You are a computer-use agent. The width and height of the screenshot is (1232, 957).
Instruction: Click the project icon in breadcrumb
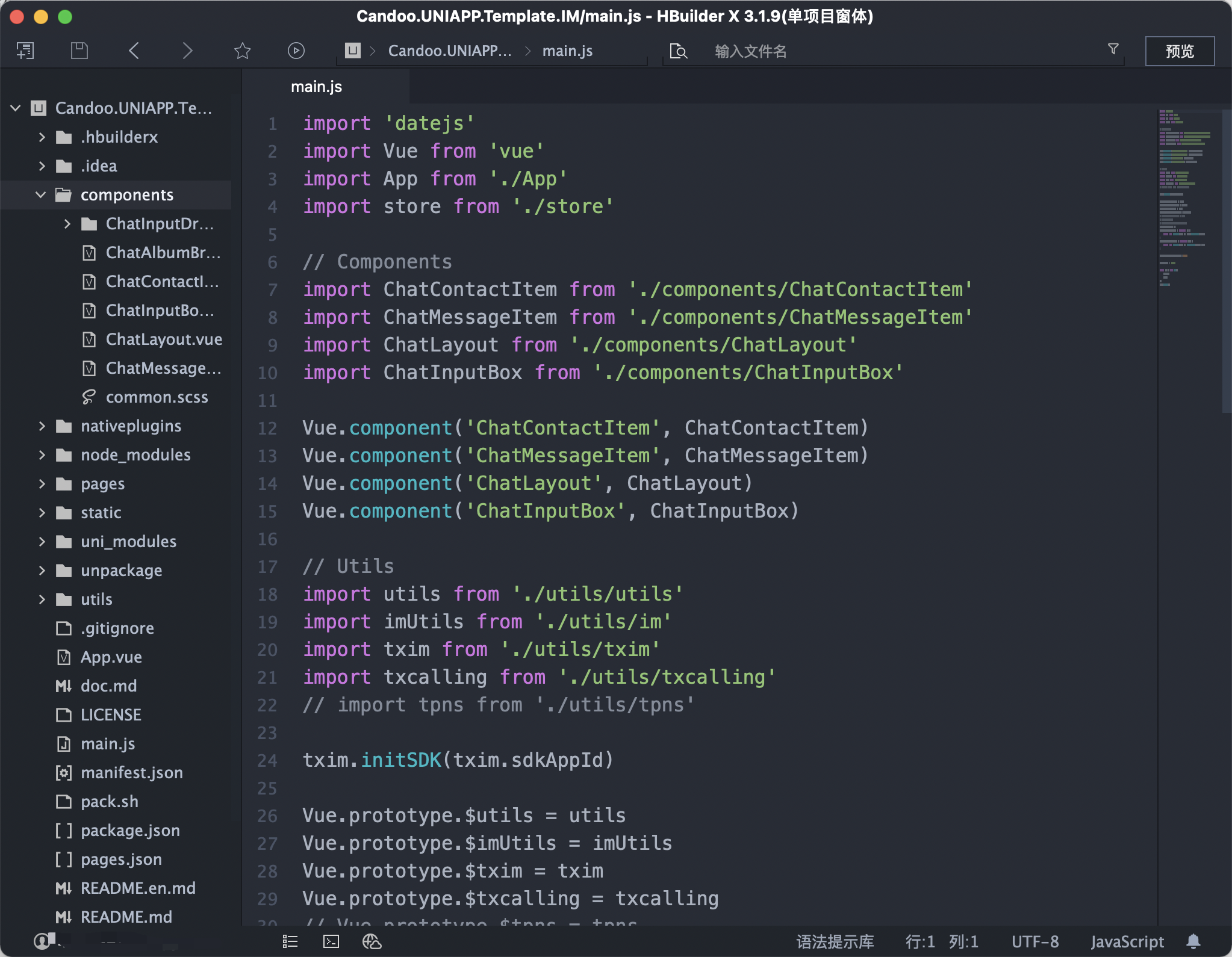coord(353,51)
